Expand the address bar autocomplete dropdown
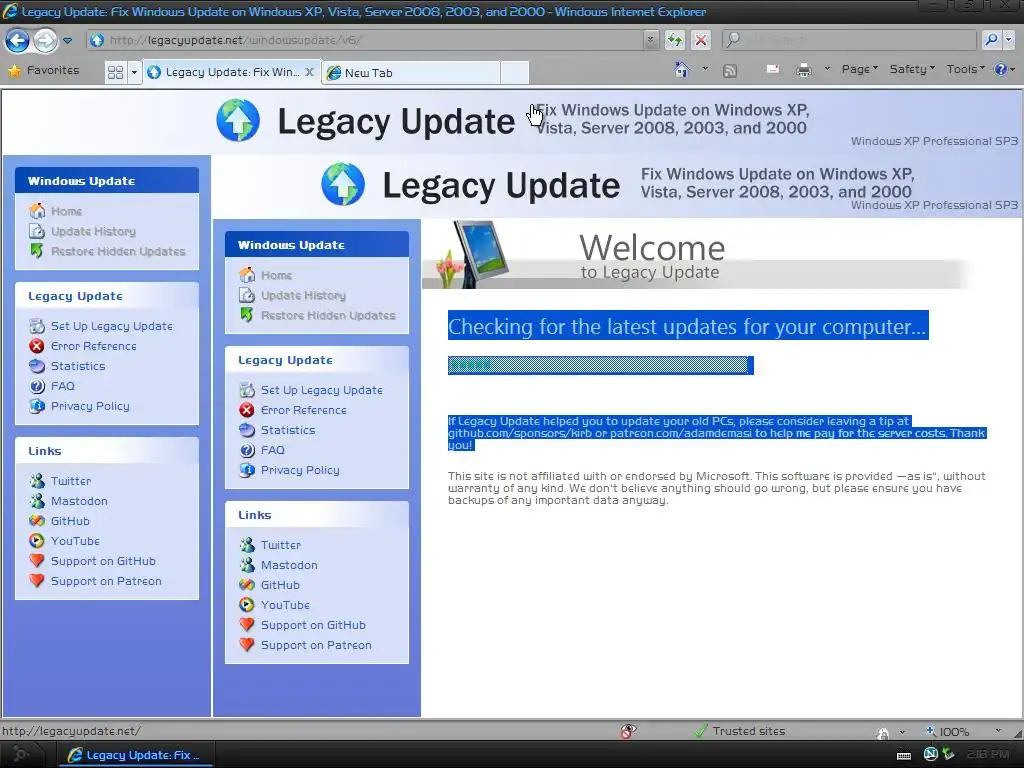1024x768 pixels. pyautogui.click(x=650, y=40)
